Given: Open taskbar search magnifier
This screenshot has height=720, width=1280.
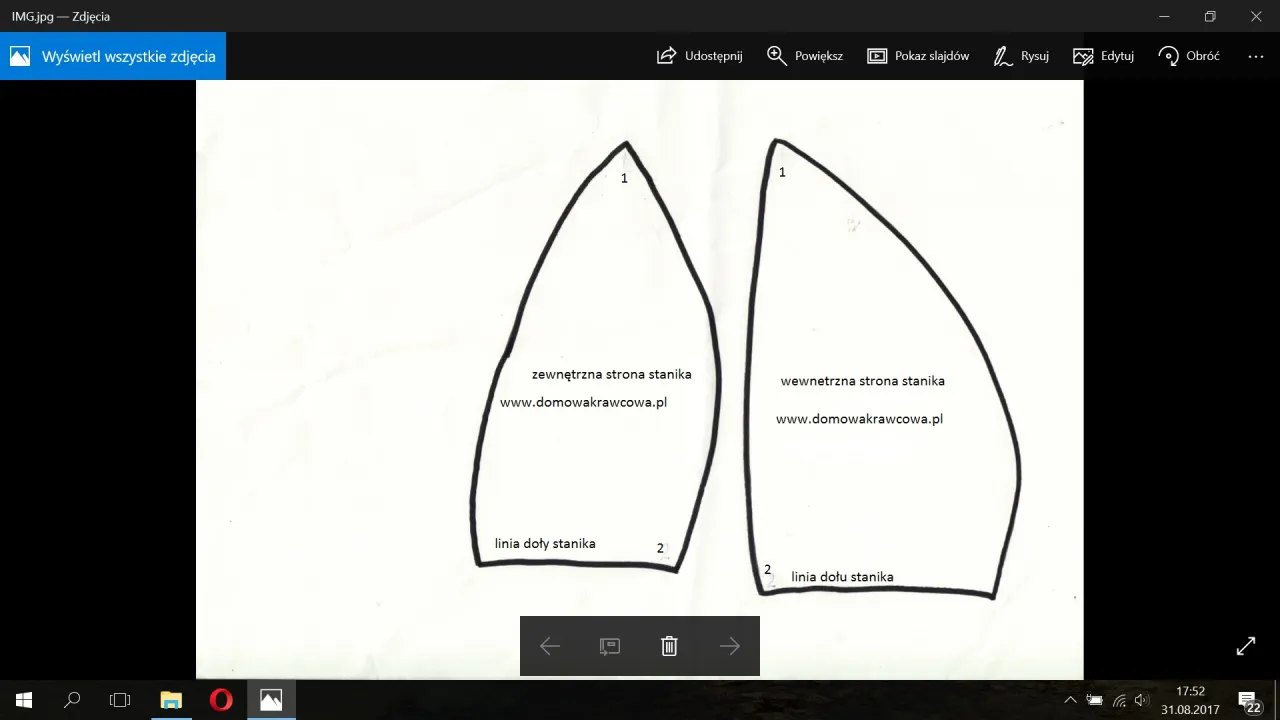Looking at the screenshot, I should (x=72, y=700).
